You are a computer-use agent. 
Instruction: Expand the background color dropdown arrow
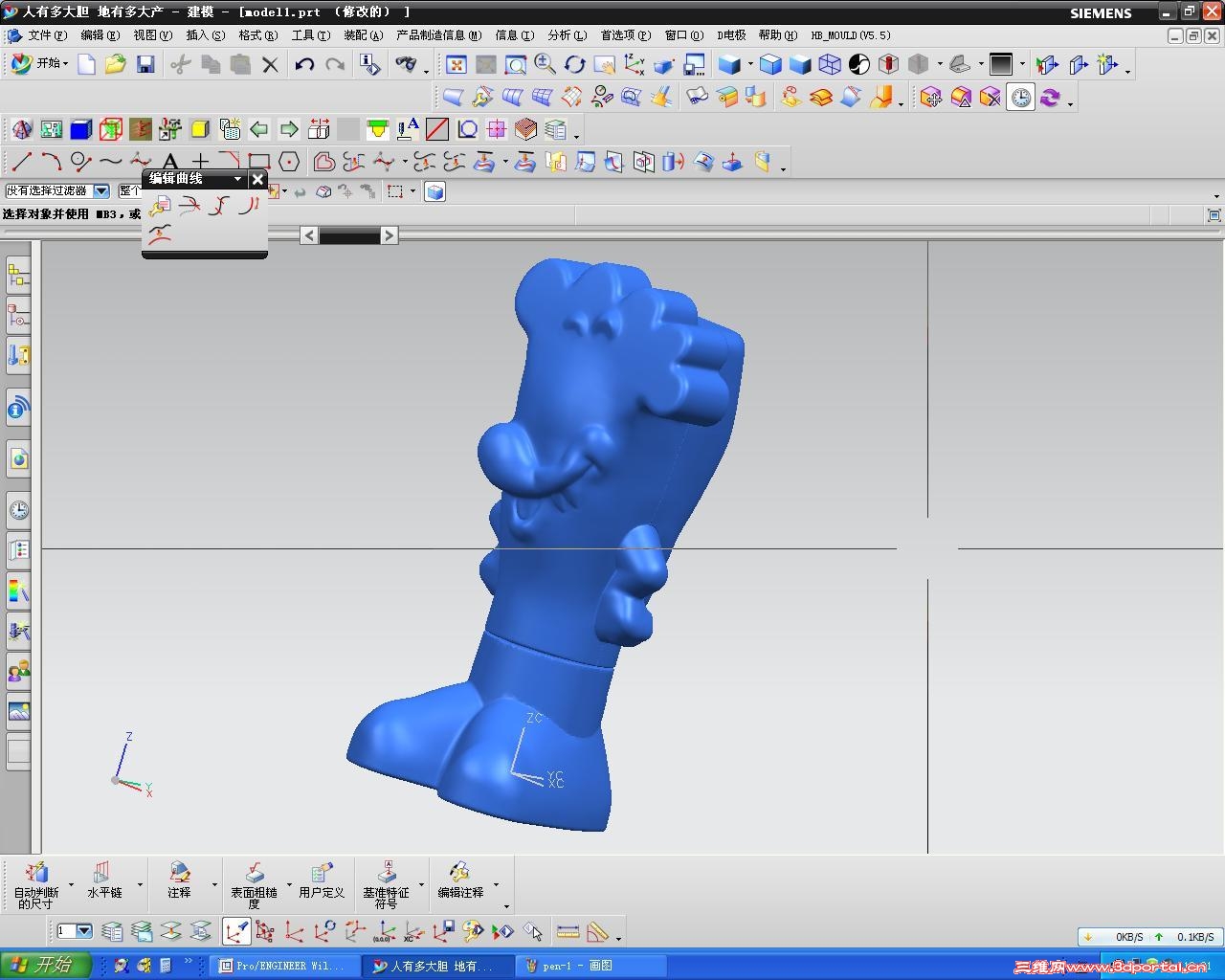[1022, 64]
